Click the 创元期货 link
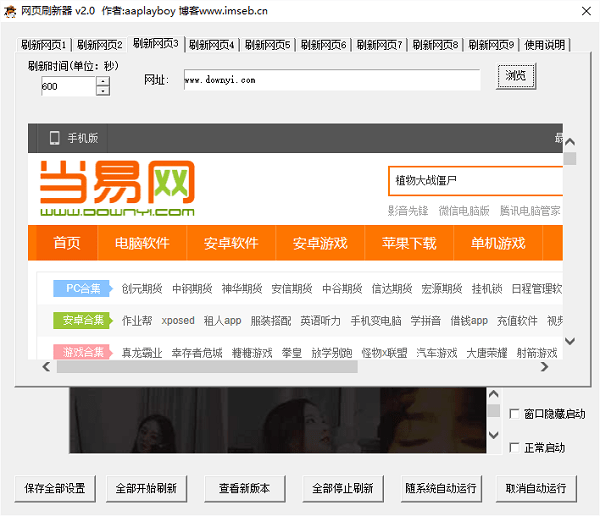600x516 pixels. click(142, 289)
